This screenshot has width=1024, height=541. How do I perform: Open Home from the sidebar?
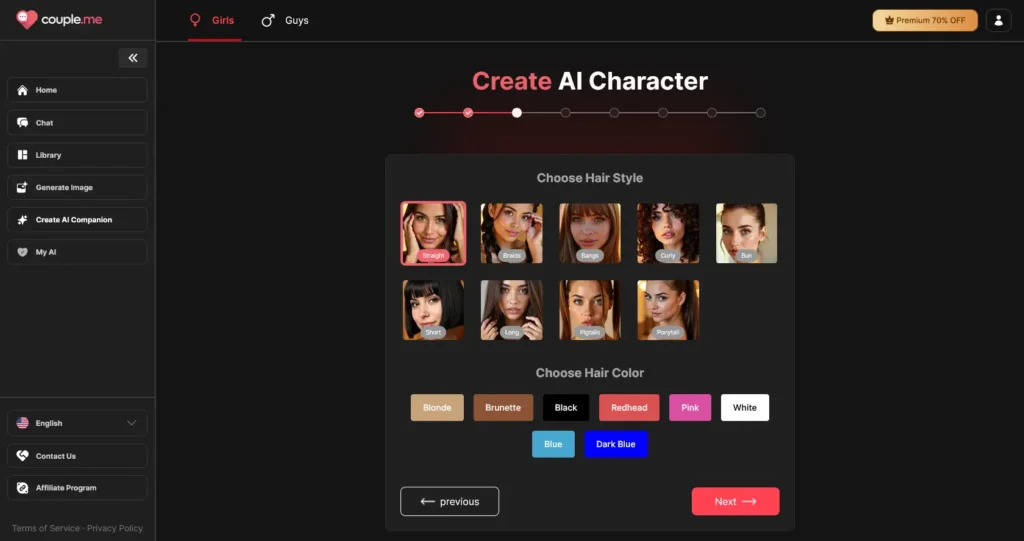(x=77, y=90)
